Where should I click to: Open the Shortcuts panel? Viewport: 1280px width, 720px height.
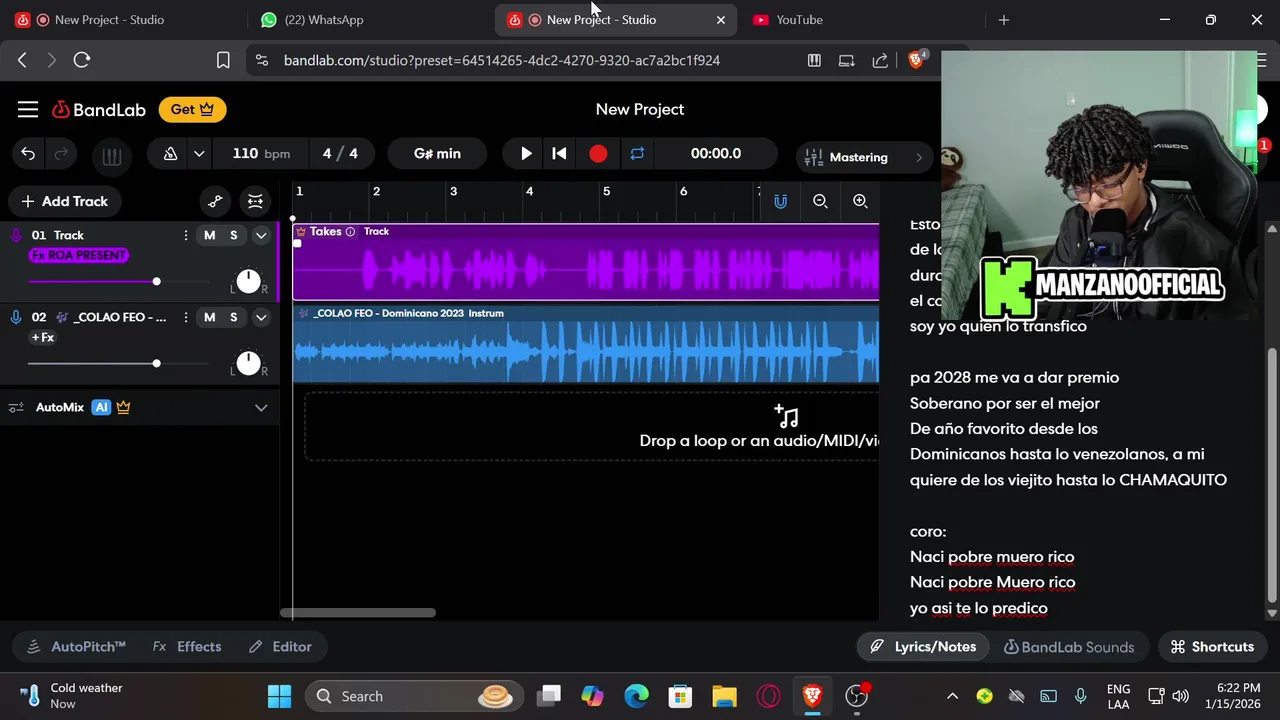pos(1212,646)
